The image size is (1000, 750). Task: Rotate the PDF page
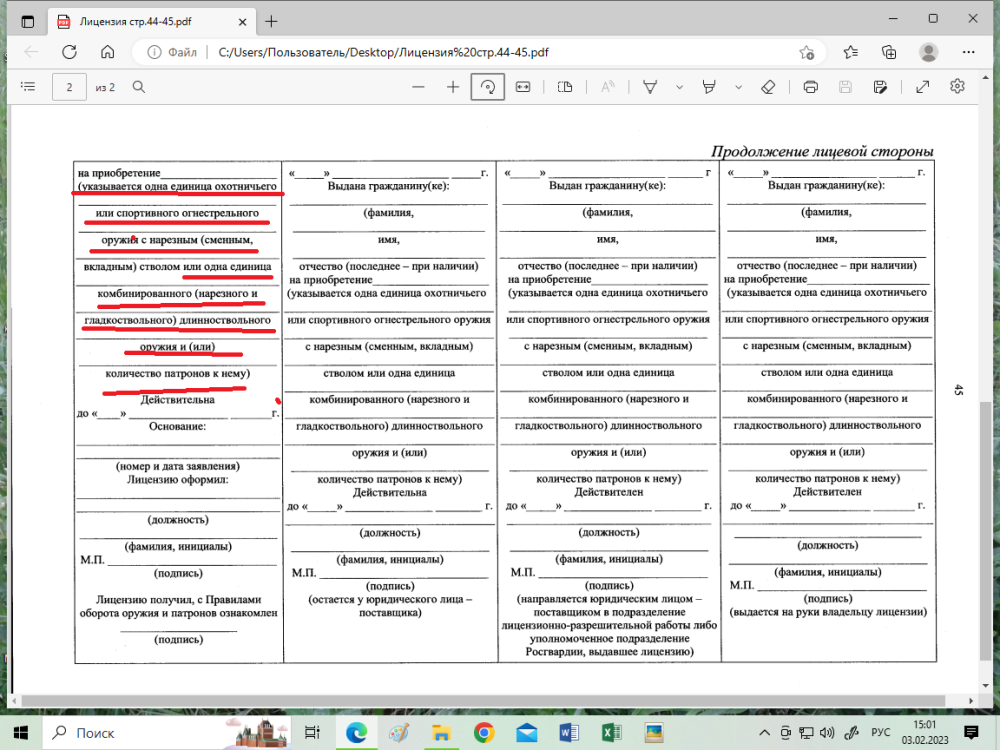coord(487,87)
